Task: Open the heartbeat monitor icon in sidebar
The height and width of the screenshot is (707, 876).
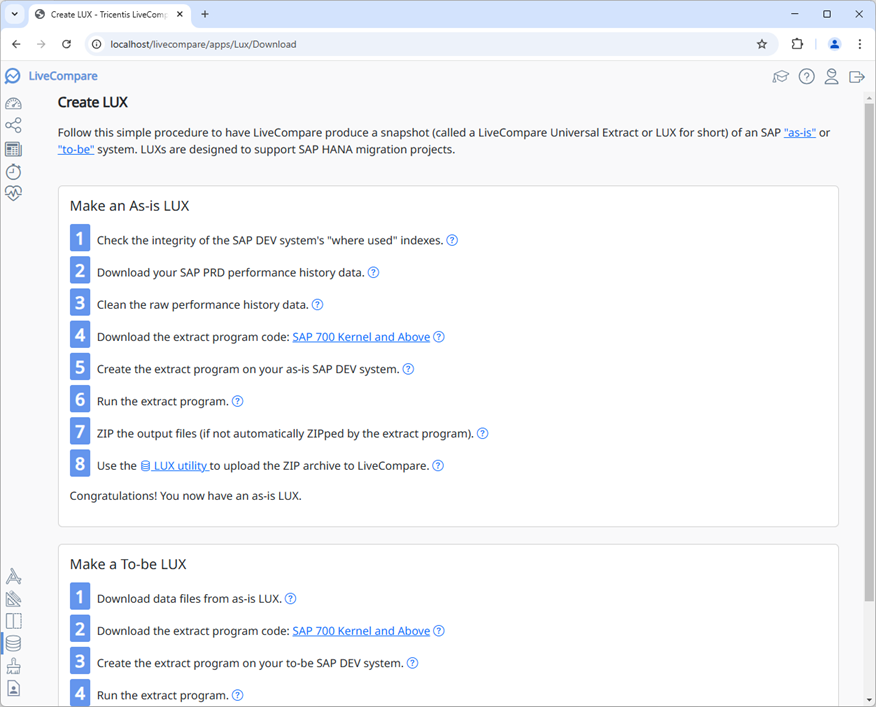Action: pos(13,193)
